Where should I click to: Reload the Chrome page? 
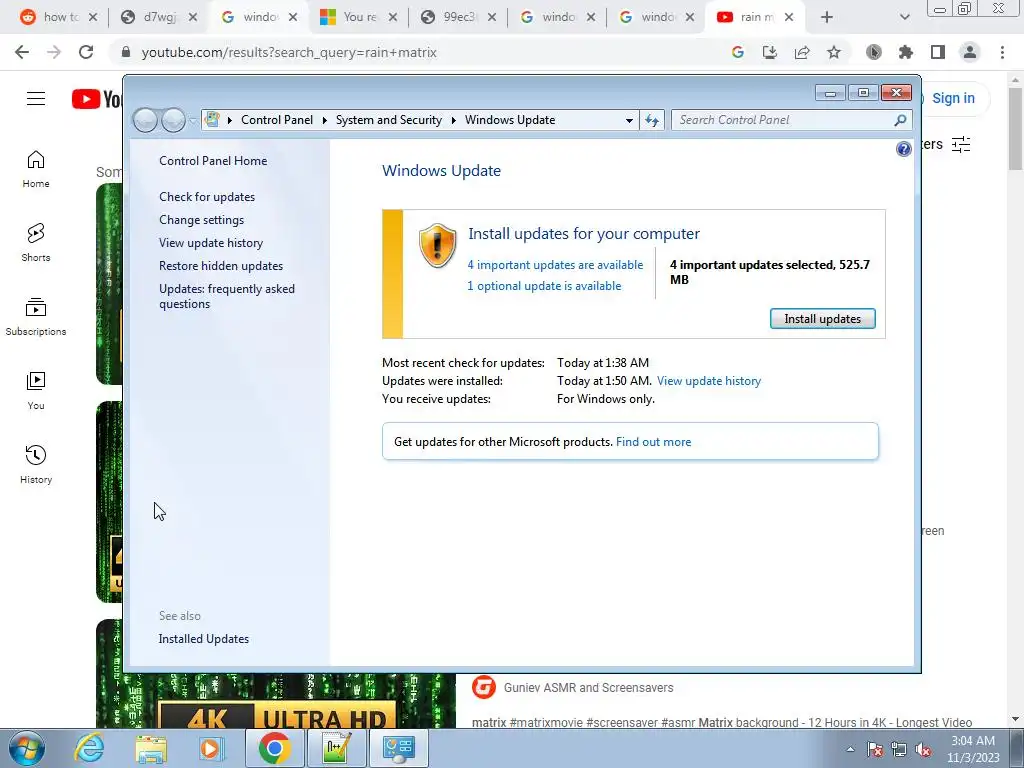[86, 52]
